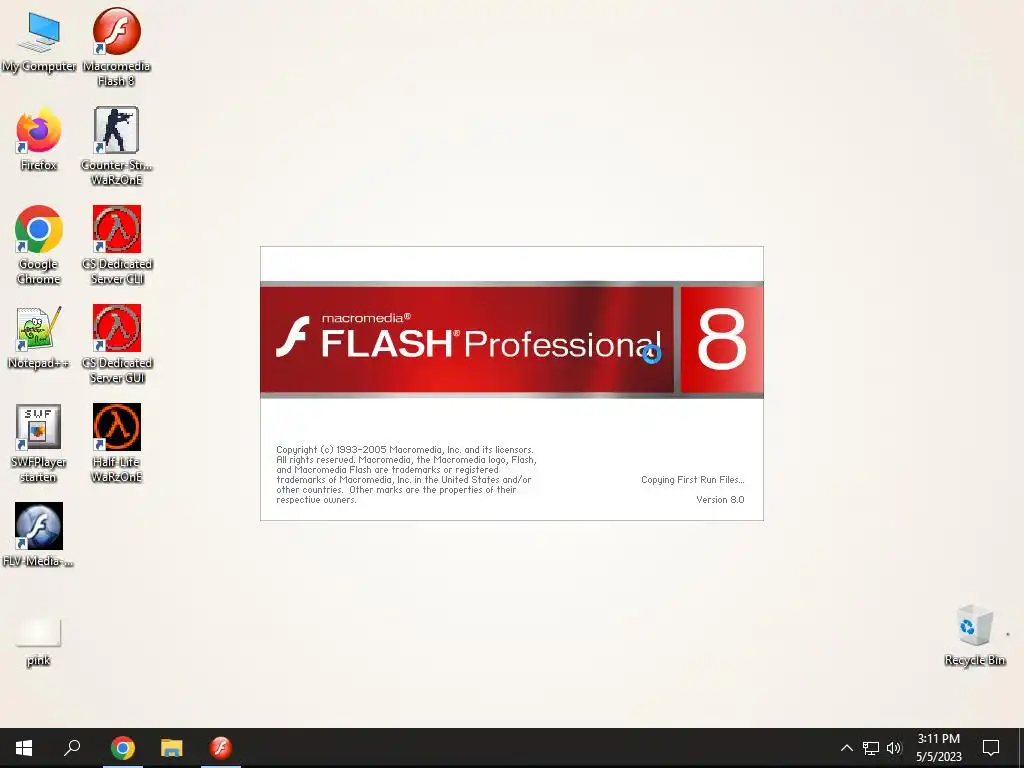Image resolution: width=1024 pixels, height=768 pixels.
Task: Click the Flash Professional 8 splash banner
Action: pos(511,340)
